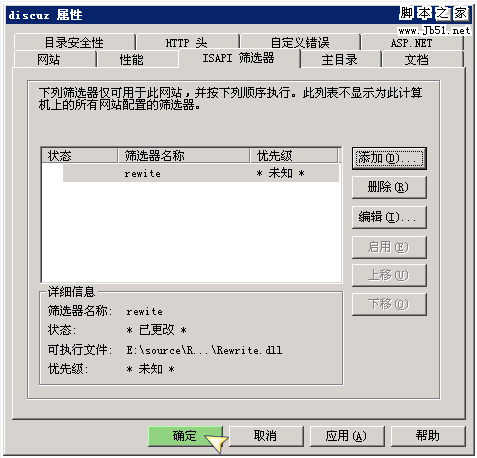This screenshot has height=458, width=477.
Task: Click the 添加(D)... button
Action: click(x=389, y=158)
